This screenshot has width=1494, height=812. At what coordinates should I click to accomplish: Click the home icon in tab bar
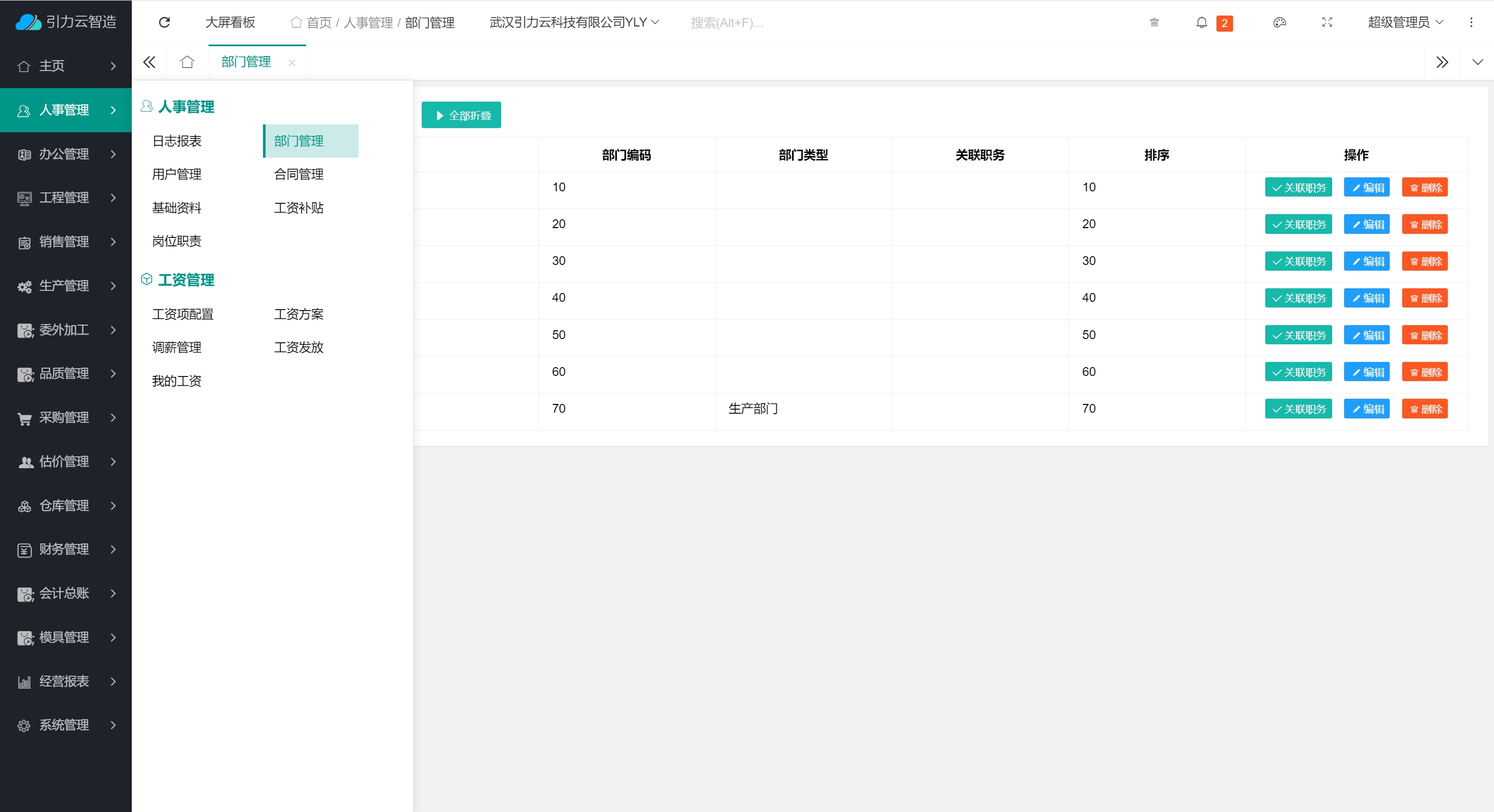coord(187,62)
